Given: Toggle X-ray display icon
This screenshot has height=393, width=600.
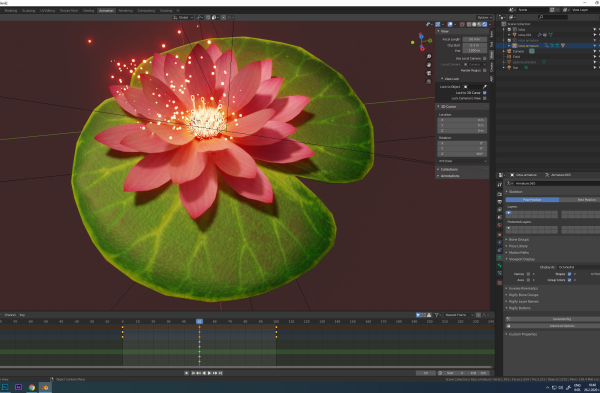Looking at the screenshot, I should pyautogui.click(x=462, y=24).
